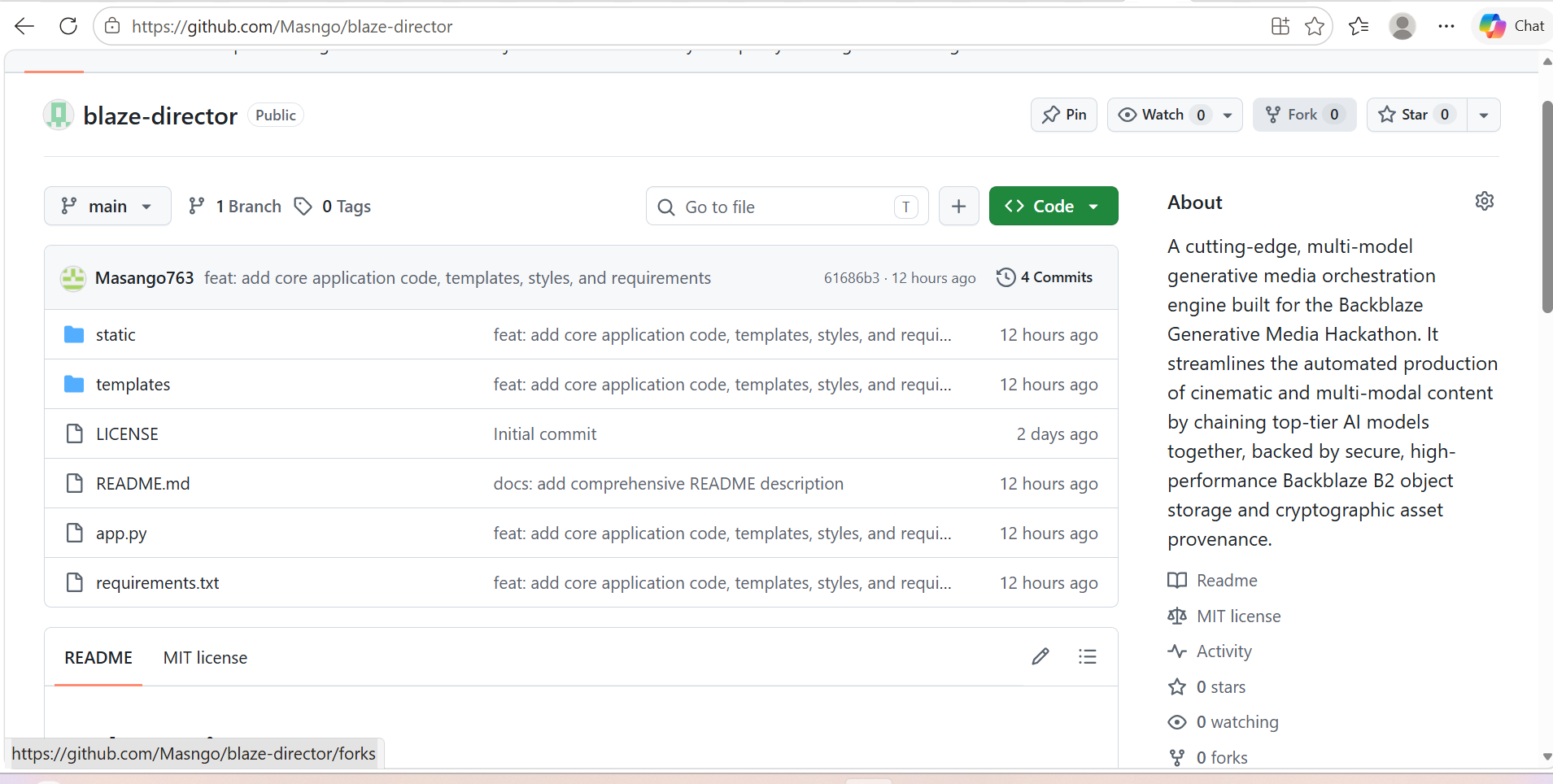1553x784 pixels.
Task: Click the README.md file icon
Action: click(74, 483)
